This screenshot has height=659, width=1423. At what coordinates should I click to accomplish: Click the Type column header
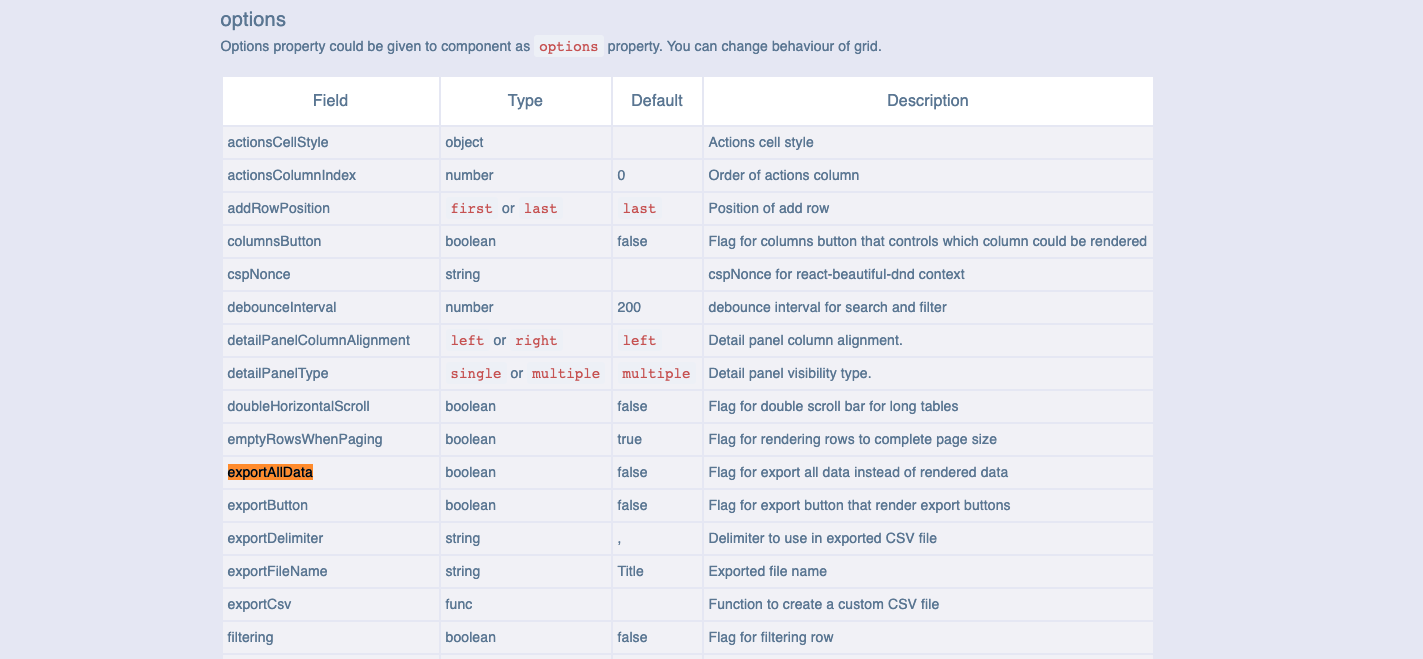pos(524,100)
